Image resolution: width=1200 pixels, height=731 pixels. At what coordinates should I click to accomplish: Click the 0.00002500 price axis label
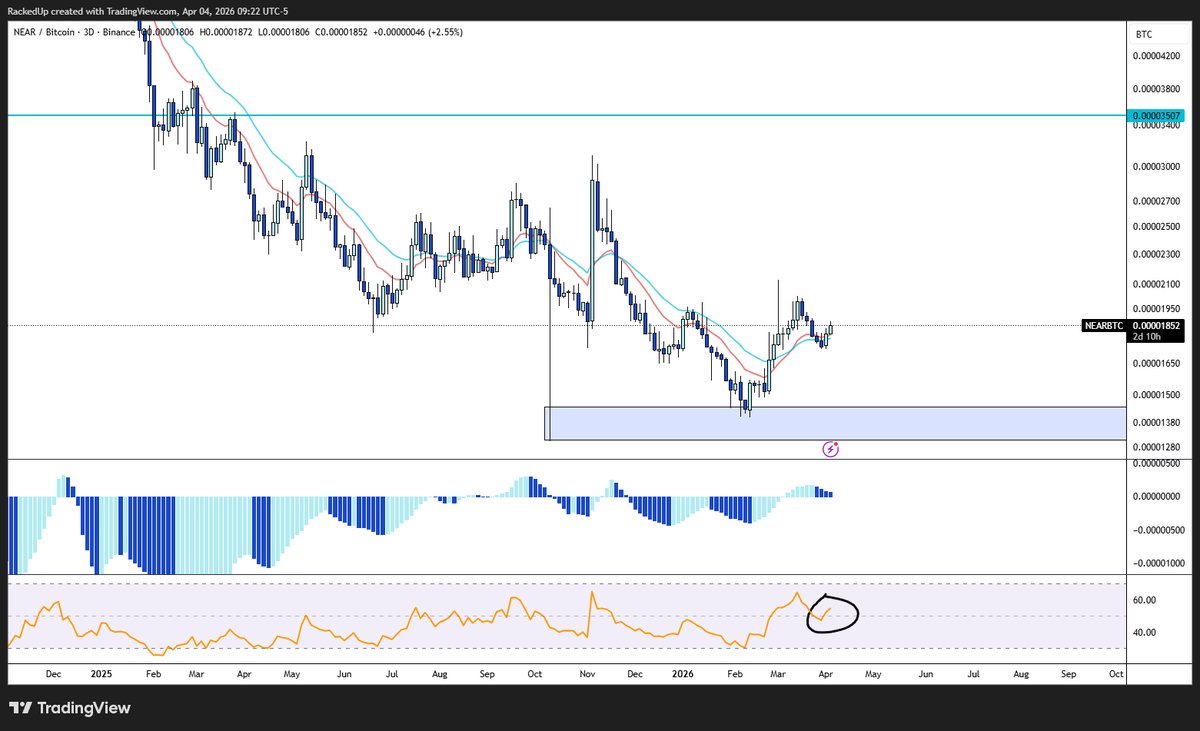point(1155,226)
